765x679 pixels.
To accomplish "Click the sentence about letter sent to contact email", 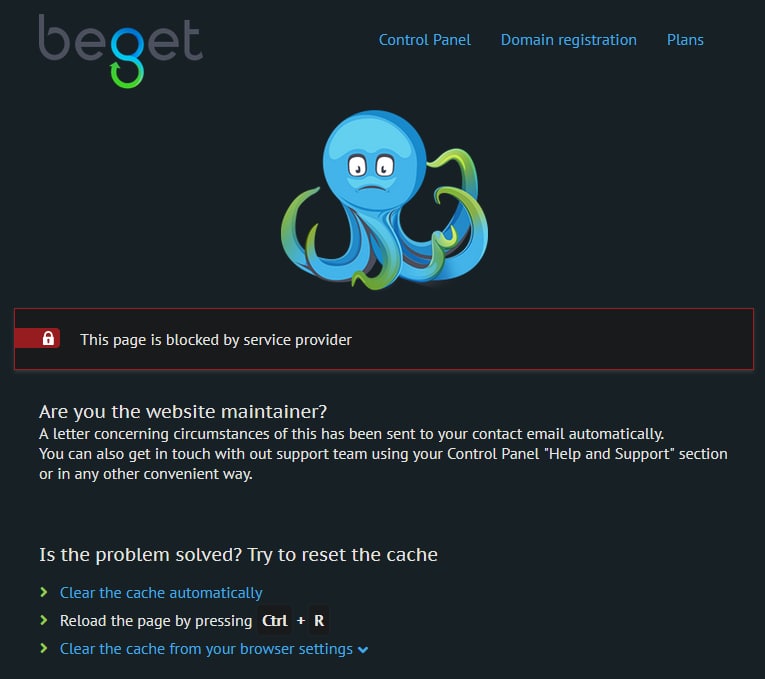I will 351,434.
